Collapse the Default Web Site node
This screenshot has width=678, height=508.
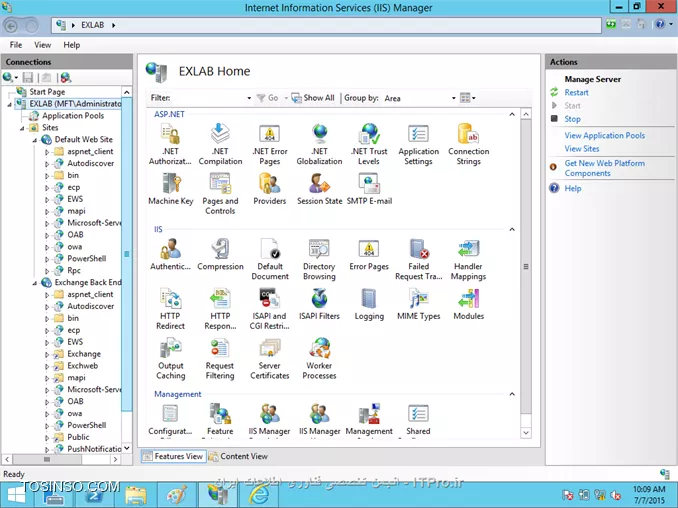click(x=35, y=140)
